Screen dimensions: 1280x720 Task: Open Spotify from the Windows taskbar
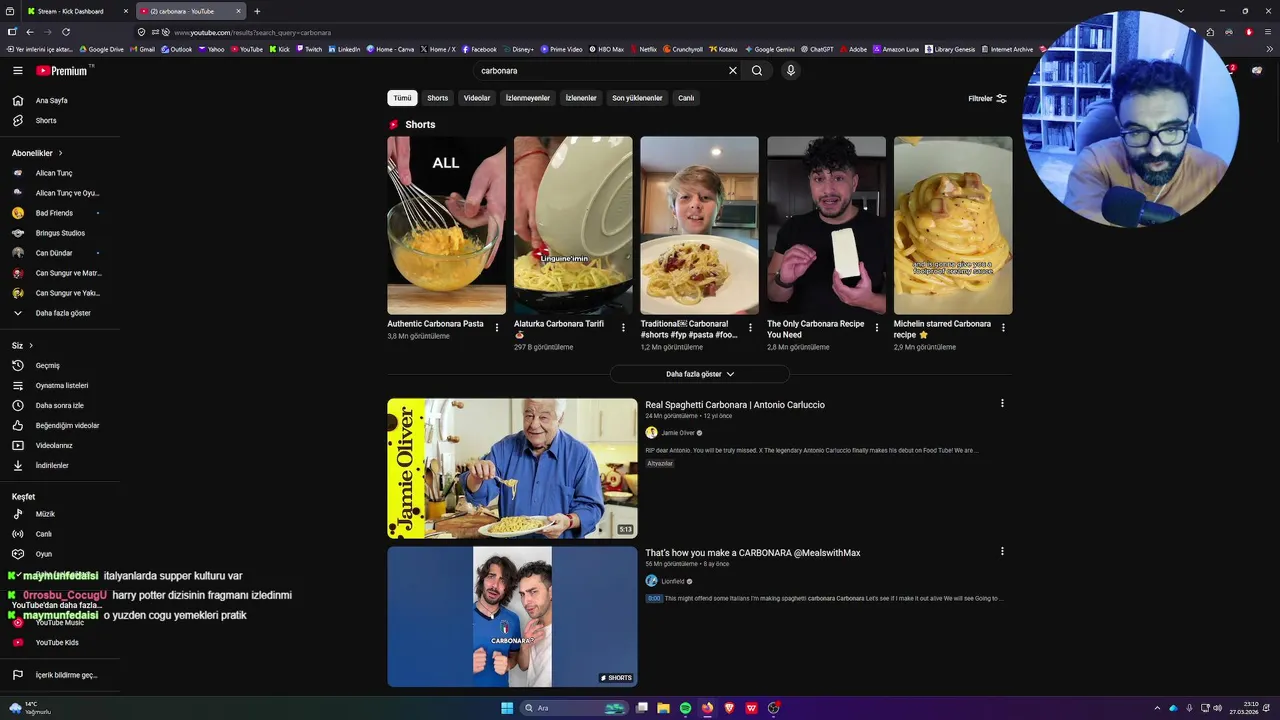(x=685, y=708)
